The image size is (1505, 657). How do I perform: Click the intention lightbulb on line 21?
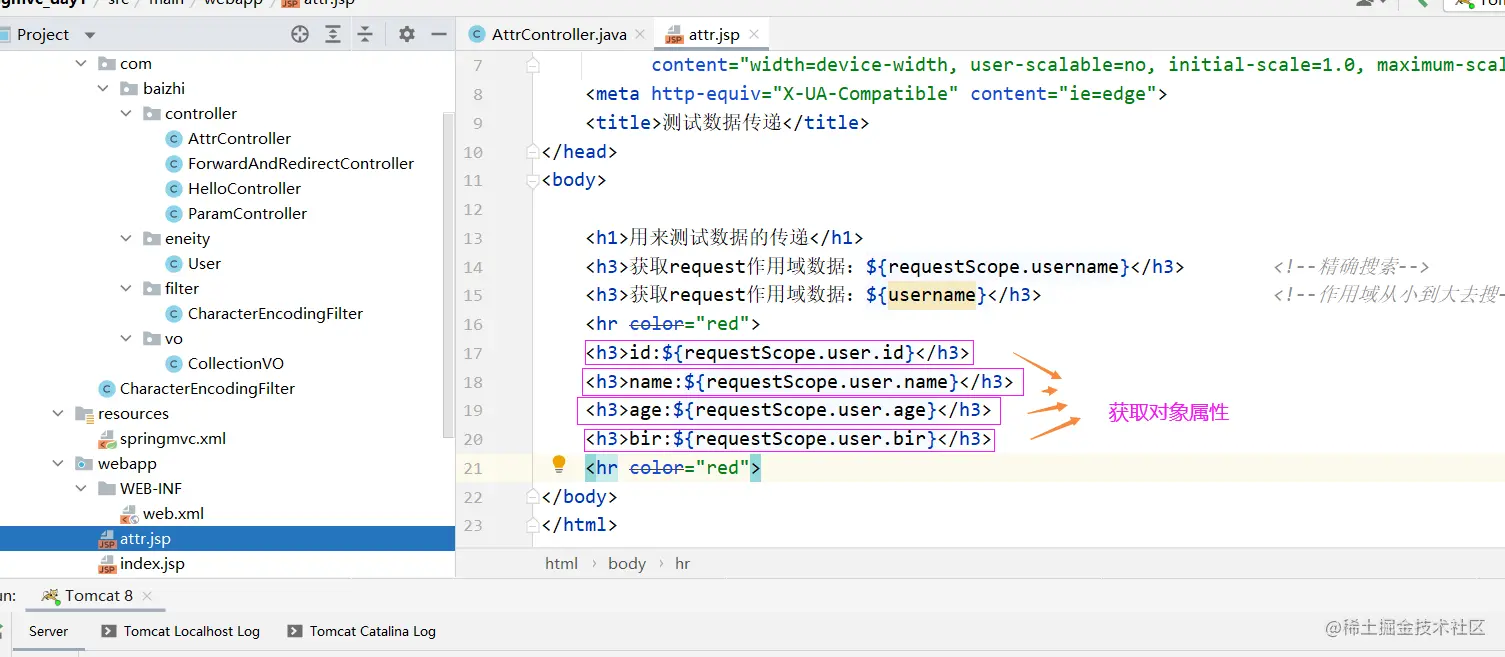(559, 464)
